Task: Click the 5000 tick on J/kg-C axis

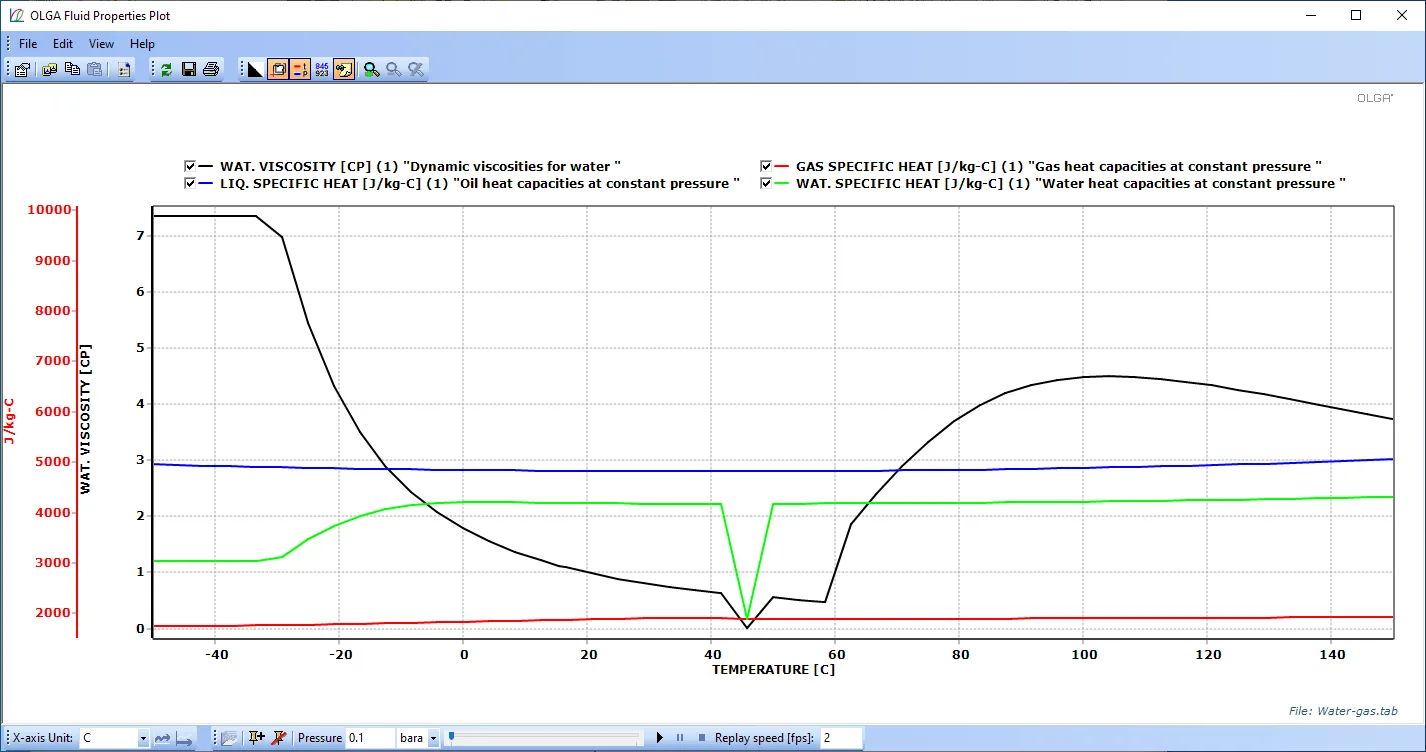Action: [x=54, y=462]
